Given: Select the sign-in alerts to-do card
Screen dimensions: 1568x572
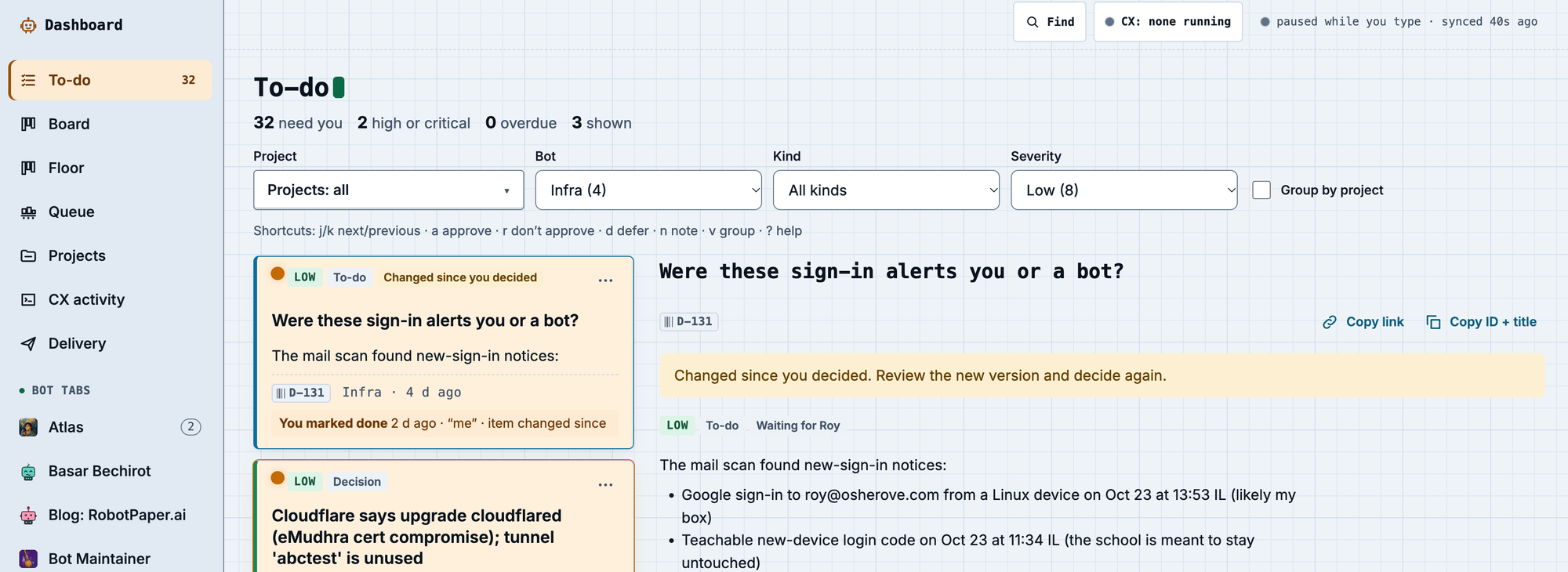Looking at the screenshot, I should coord(444,353).
